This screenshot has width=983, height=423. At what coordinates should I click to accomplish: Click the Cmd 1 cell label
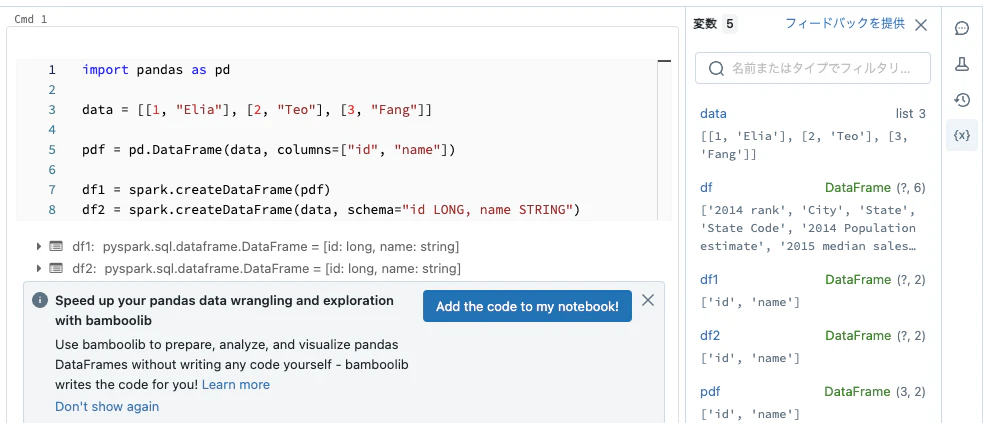[x=30, y=19]
